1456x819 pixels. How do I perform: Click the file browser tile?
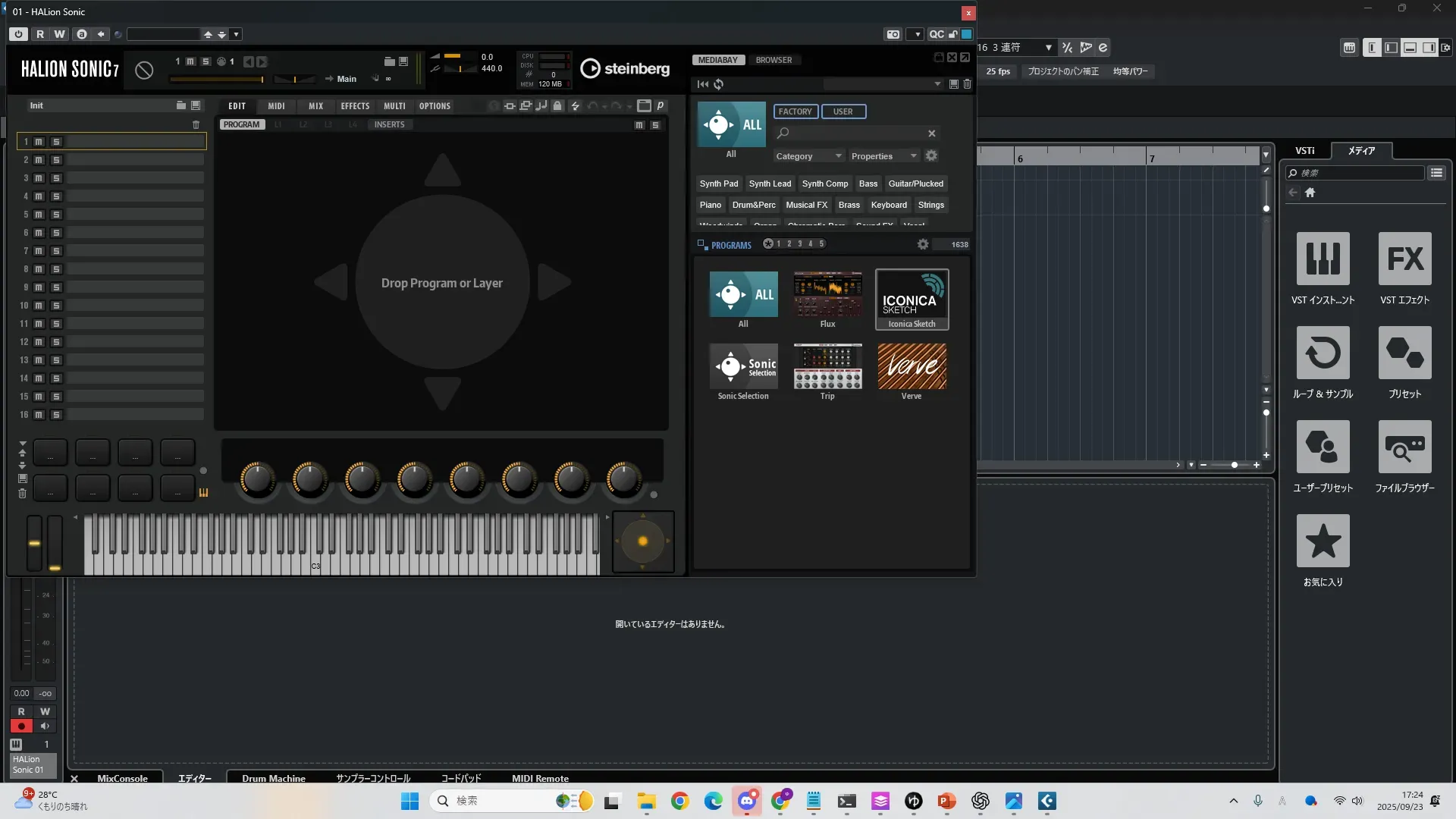point(1404,447)
